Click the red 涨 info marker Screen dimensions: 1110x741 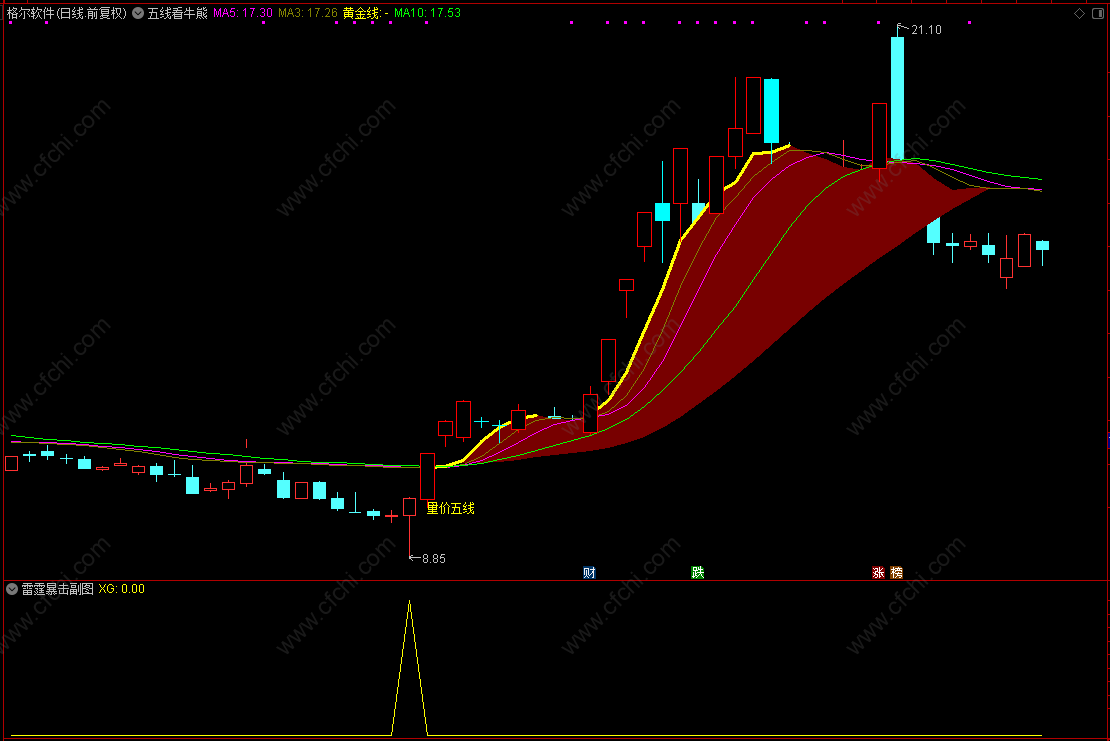879,573
